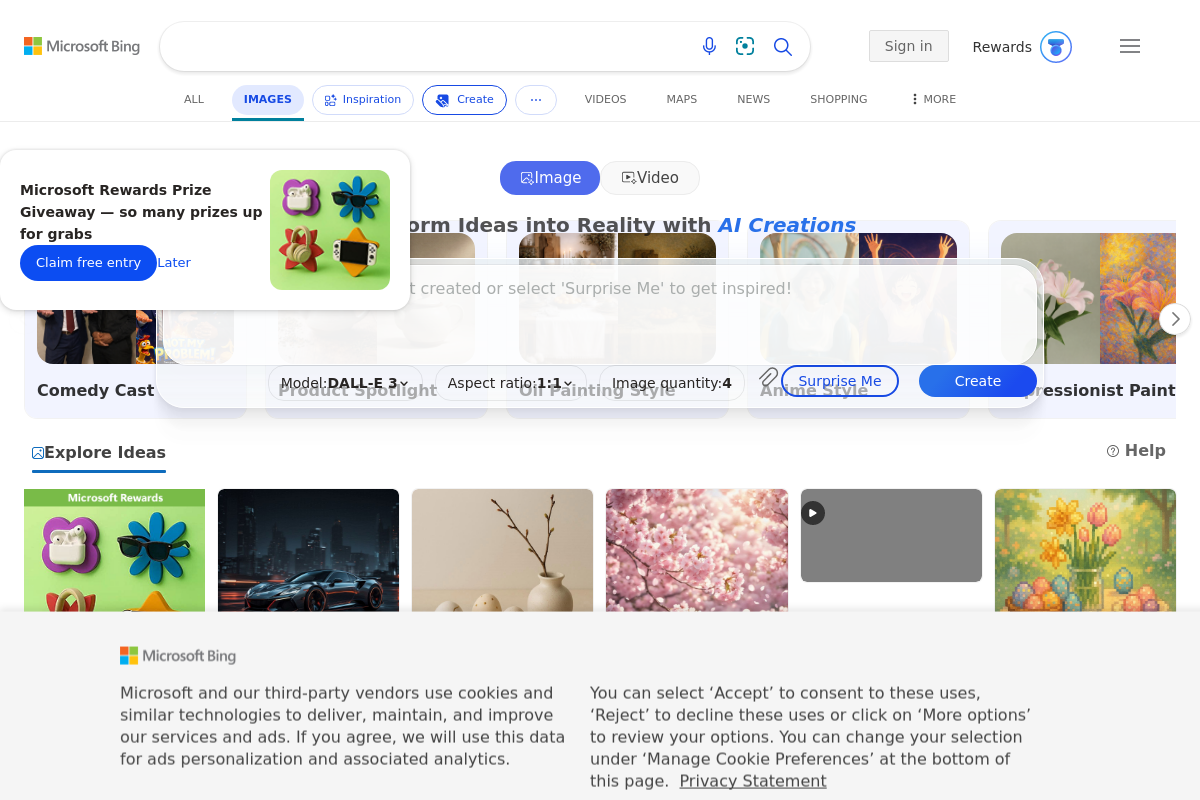This screenshot has height=800, width=1200.
Task: Change Image quantity setting
Action: (x=672, y=383)
